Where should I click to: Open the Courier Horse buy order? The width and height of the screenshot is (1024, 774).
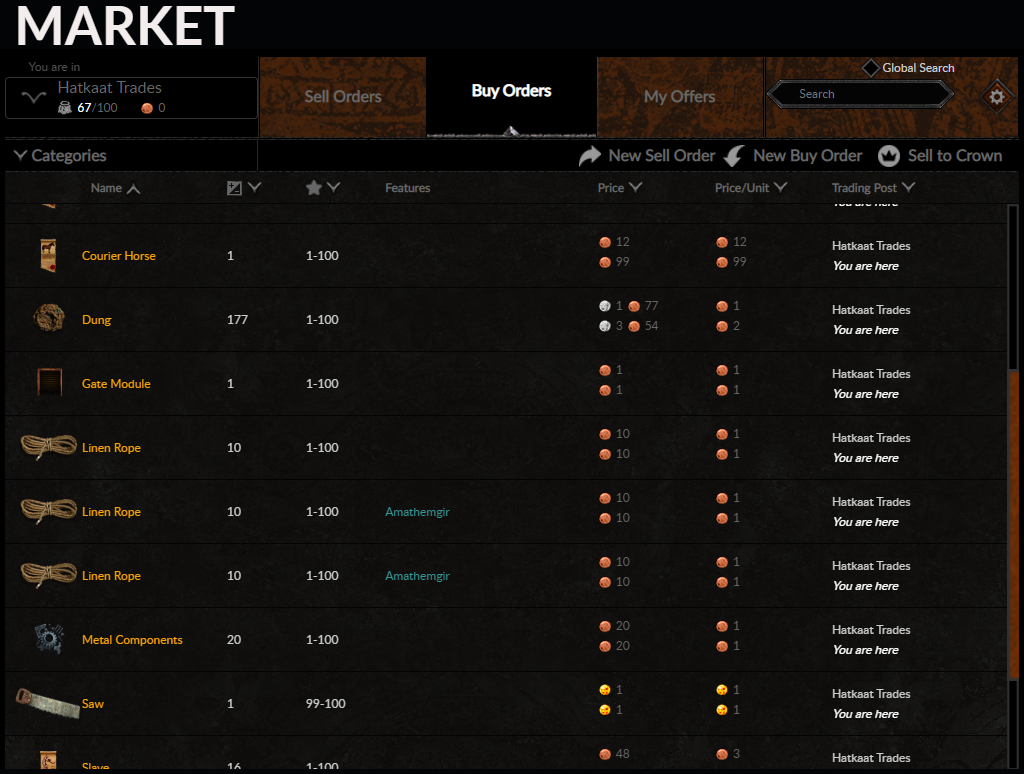506,255
